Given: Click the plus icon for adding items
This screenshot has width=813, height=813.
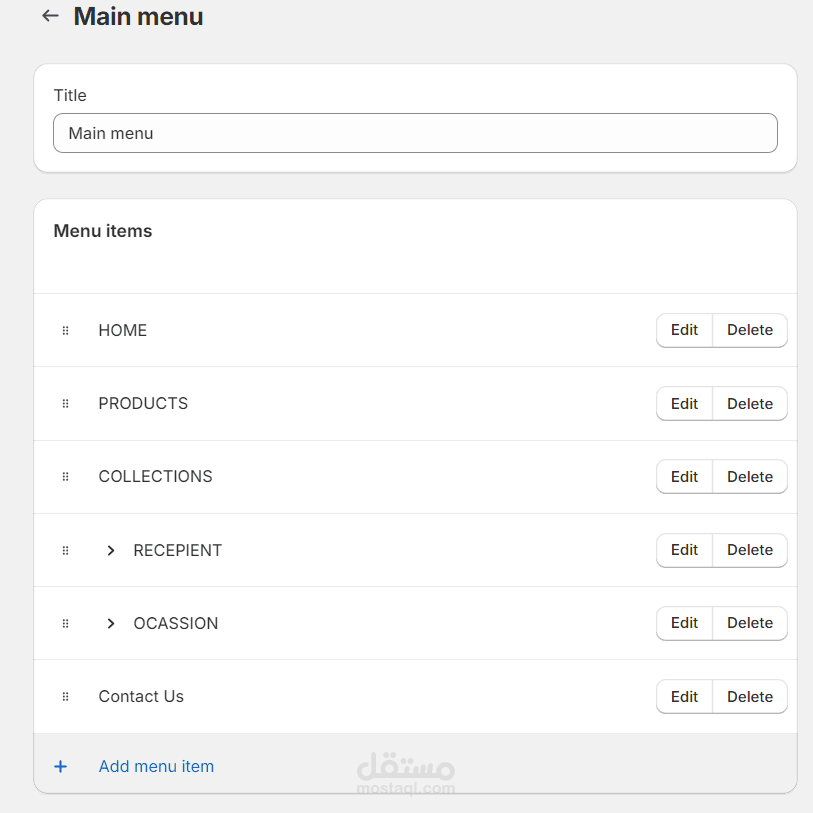Looking at the screenshot, I should click(x=61, y=767).
